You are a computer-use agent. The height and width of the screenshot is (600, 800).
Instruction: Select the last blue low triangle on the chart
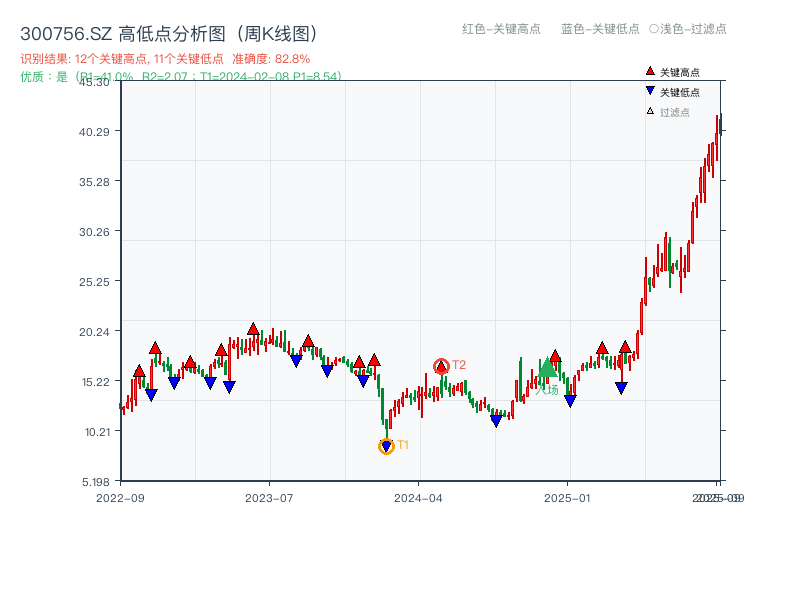[621, 388]
